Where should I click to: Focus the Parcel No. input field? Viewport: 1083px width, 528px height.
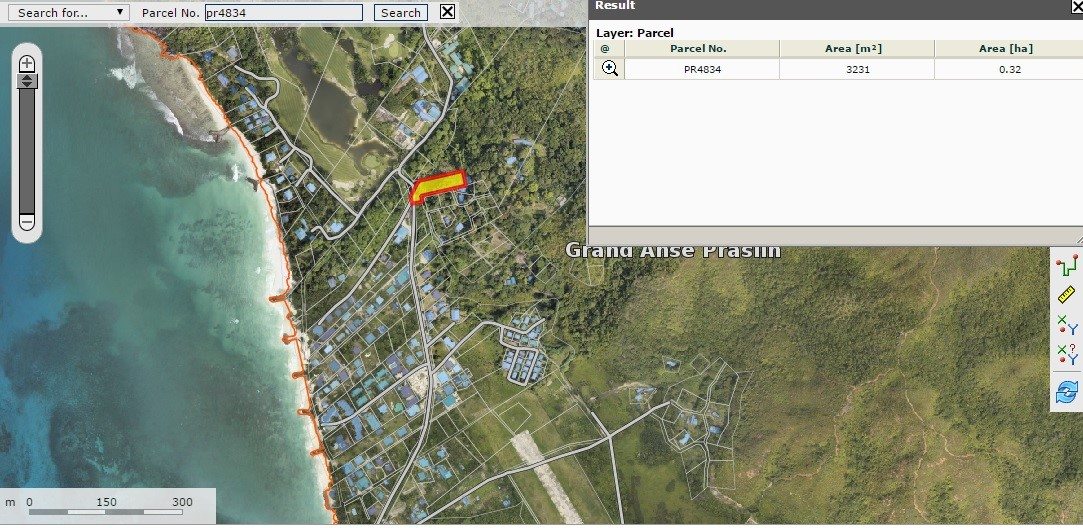(x=284, y=12)
